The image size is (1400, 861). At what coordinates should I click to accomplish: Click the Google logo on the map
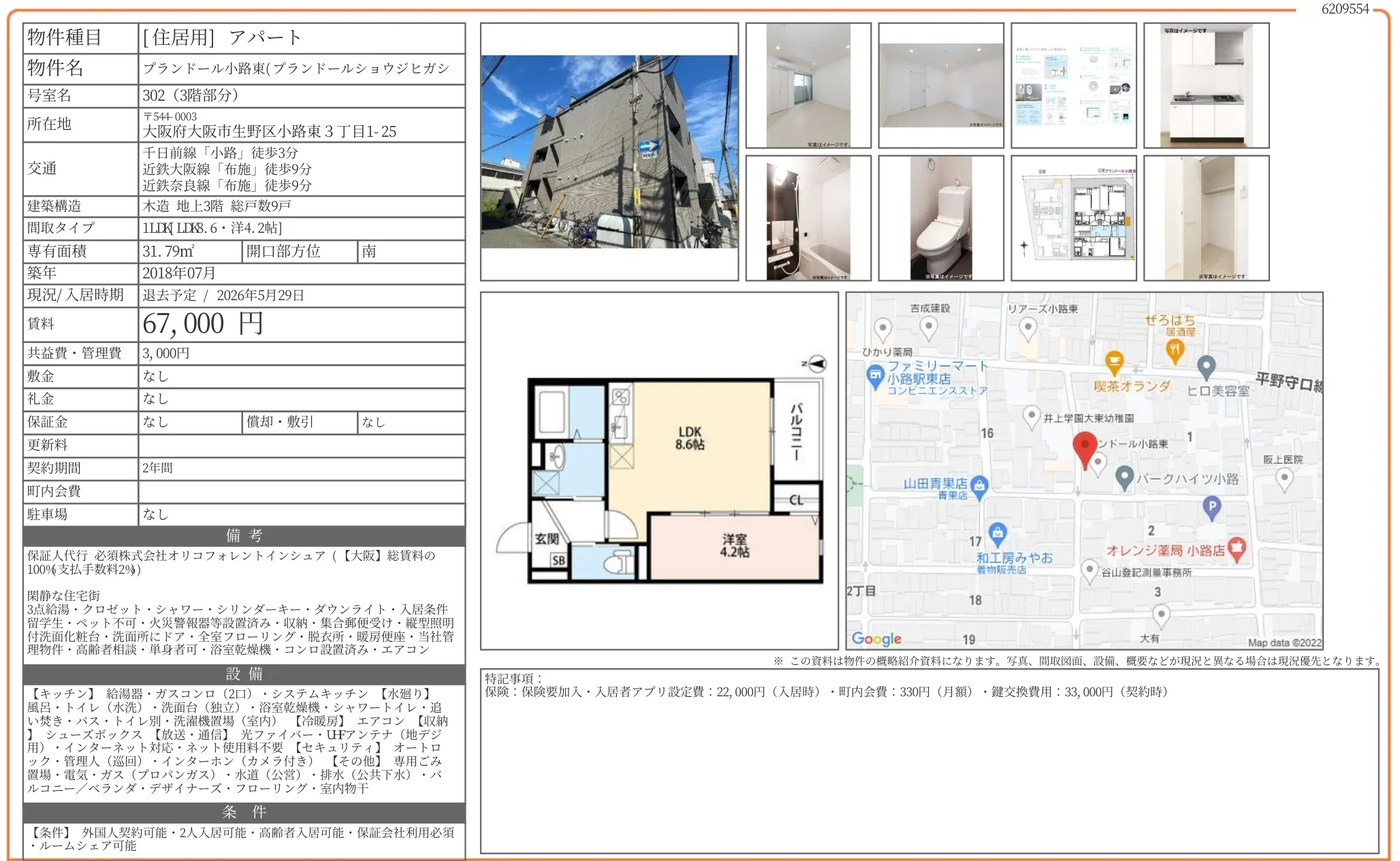[876, 638]
